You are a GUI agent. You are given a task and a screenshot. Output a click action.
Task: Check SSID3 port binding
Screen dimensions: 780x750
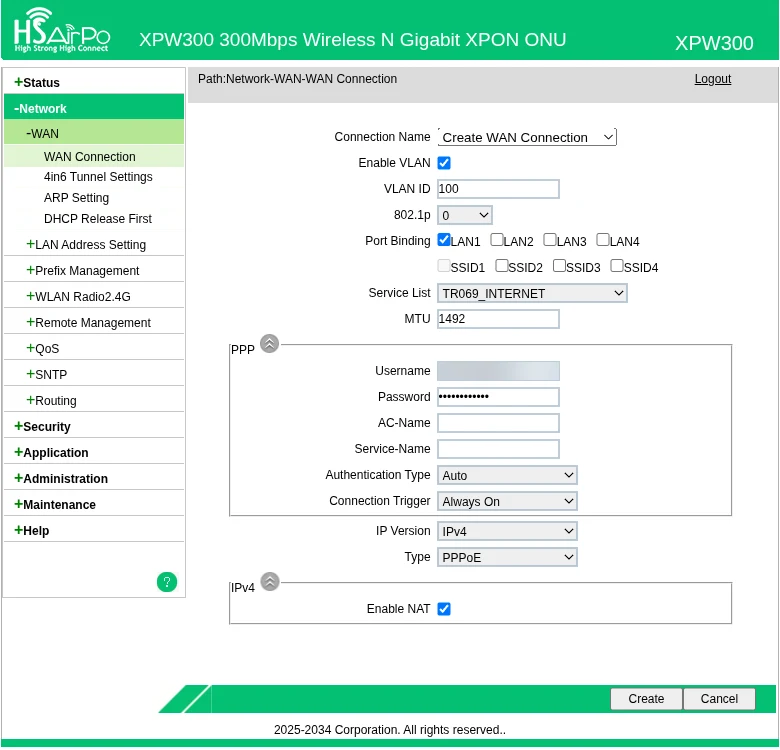[x=559, y=266]
